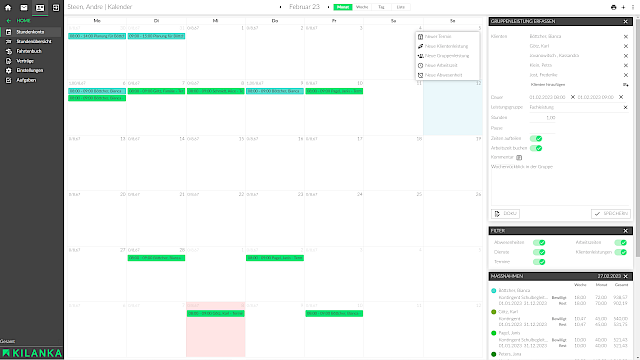Viewport: 640px width, 360px height.
Task: Toggle the Arbeitszeiten filter
Action: [x=620, y=242]
